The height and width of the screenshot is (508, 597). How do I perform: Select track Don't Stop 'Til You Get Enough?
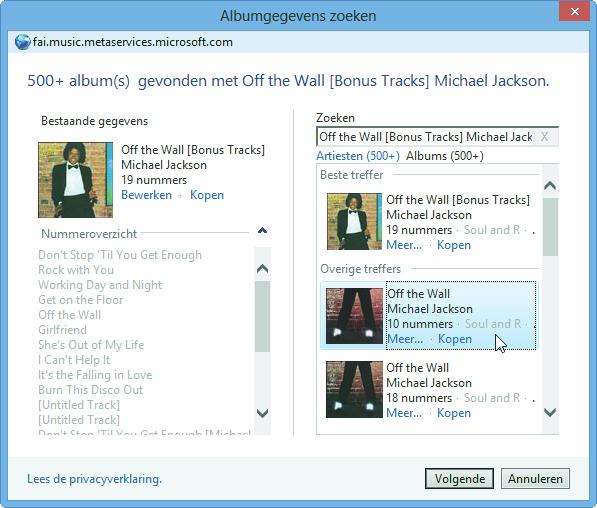(x=120, y=255)
